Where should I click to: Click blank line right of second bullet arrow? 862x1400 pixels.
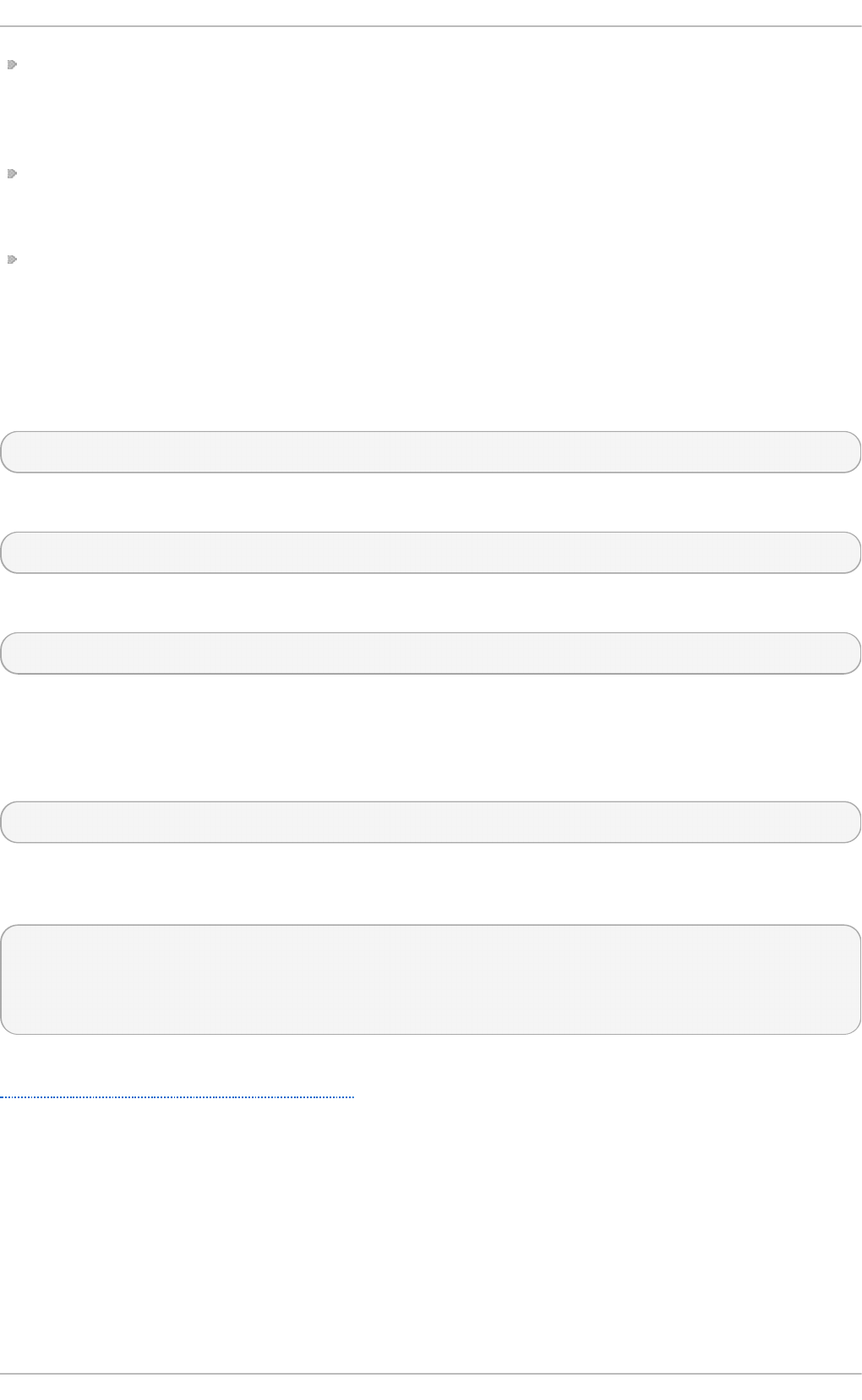[x=423, y=173]
